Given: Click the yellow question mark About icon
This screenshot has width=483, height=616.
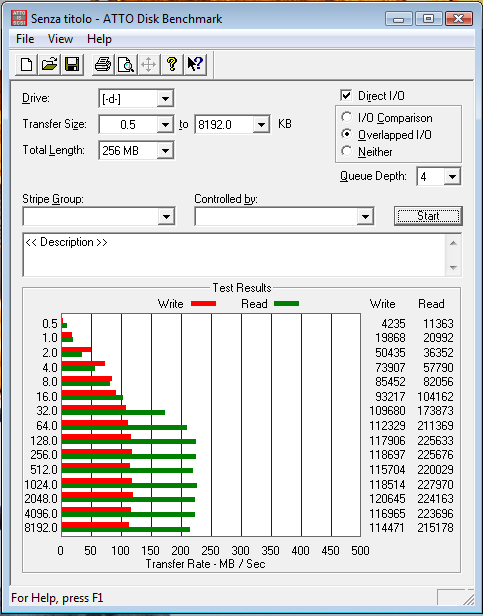Looking at the screenshot, I should tap(172, 64).
